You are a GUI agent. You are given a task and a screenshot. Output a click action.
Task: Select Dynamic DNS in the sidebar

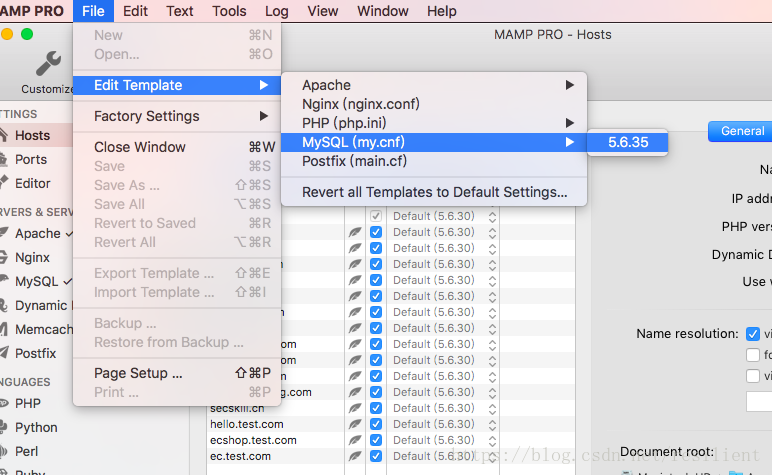point(44,305)
